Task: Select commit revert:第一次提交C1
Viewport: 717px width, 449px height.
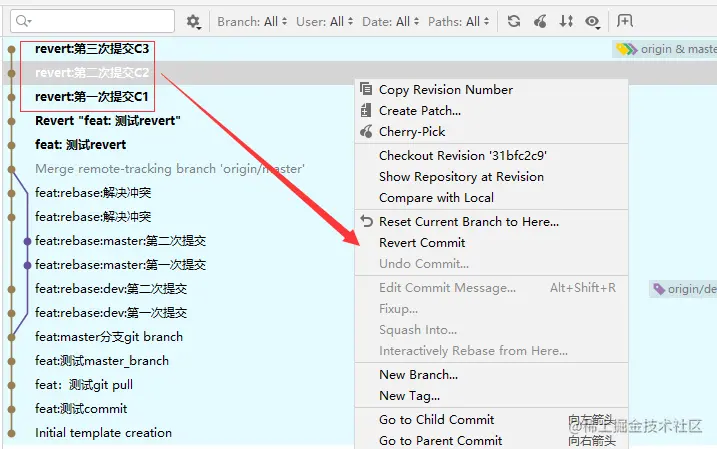Action: 91,96
